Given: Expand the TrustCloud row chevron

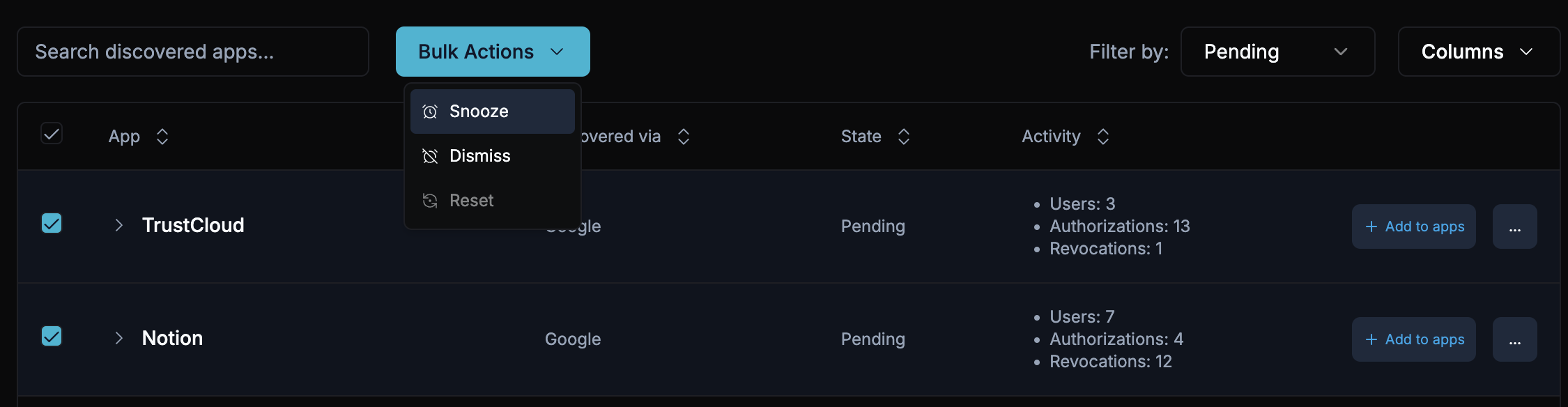Looking at the screenshot, I should coord(118,225).
